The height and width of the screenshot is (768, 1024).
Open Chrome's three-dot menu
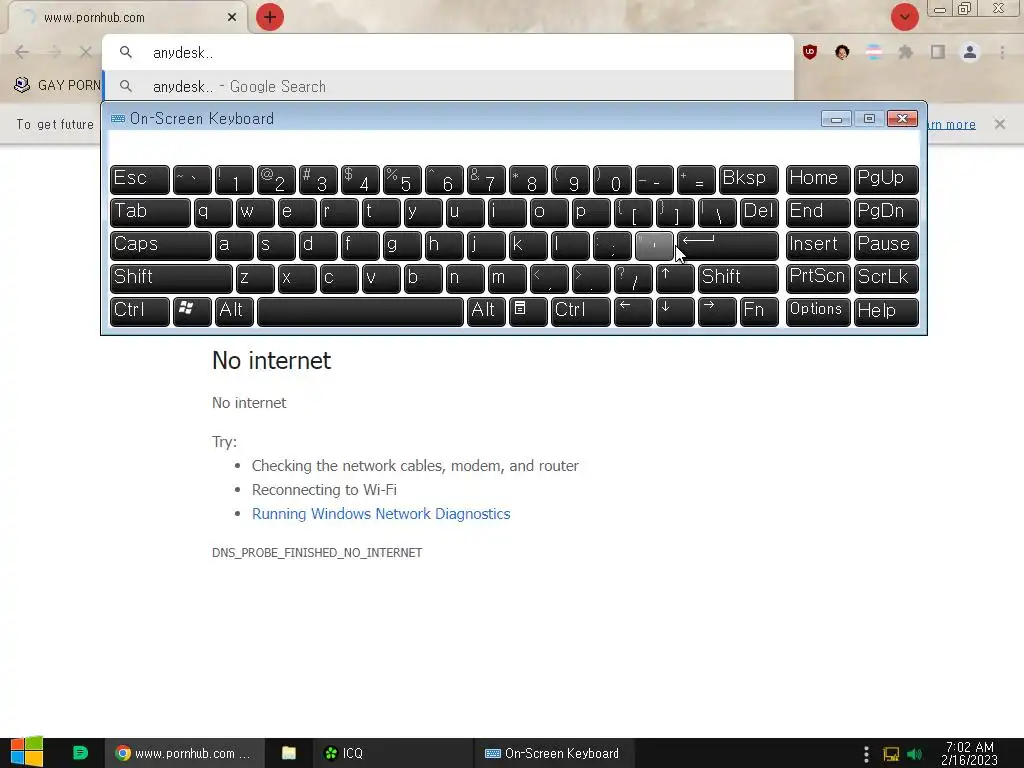(1002, 52)
